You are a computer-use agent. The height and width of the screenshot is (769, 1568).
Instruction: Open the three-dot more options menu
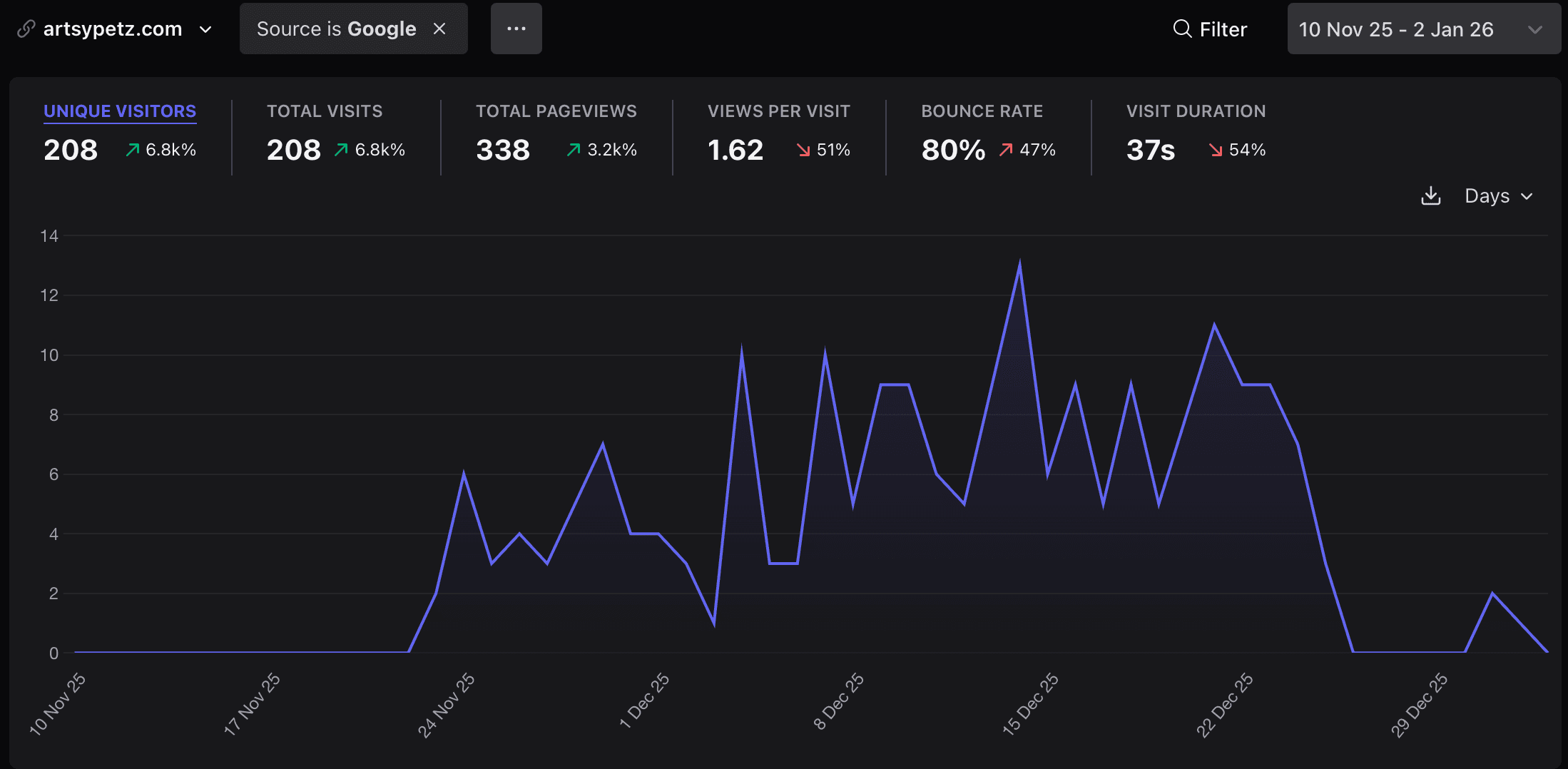click(x=516, y=29)
